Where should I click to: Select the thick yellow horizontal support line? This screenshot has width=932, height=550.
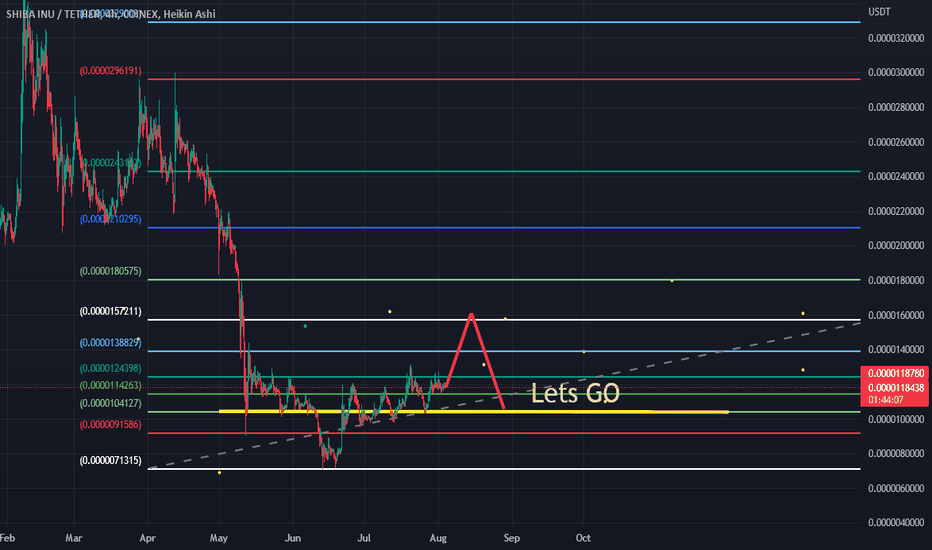tap(474, 411)
